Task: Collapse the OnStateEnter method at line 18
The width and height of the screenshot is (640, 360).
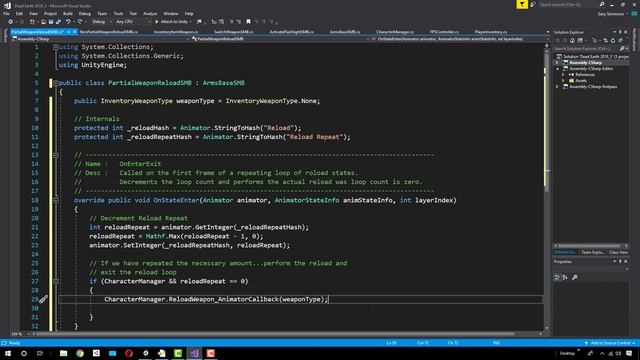Action: tap(56, 200)
